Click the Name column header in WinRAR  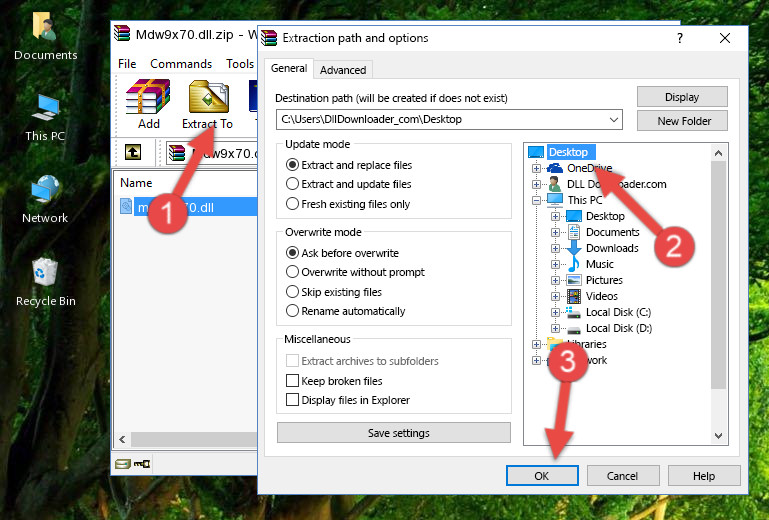pos(136,183)
